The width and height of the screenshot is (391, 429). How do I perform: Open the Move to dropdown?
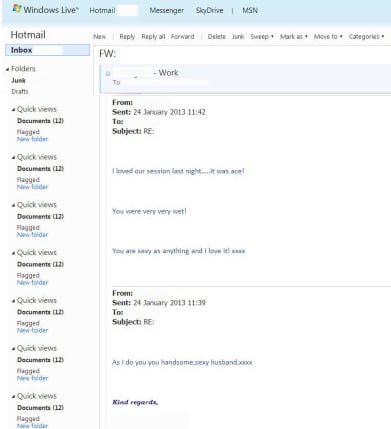(328, 37)
